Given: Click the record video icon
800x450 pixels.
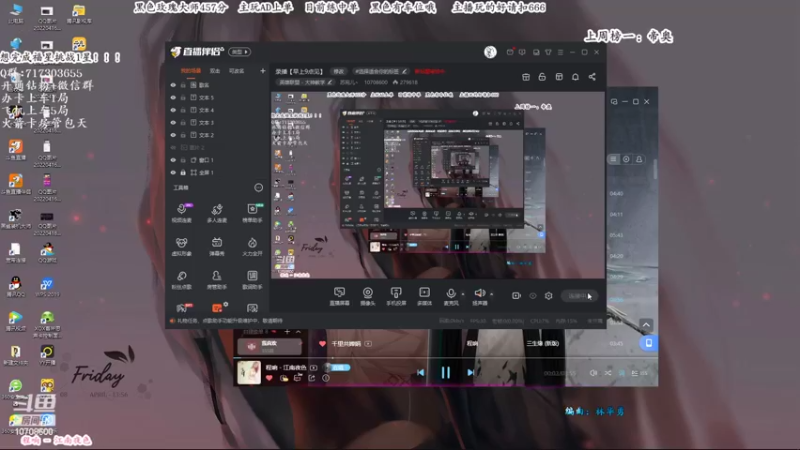Looking at the screenshot, I should (x=516, y=295).
